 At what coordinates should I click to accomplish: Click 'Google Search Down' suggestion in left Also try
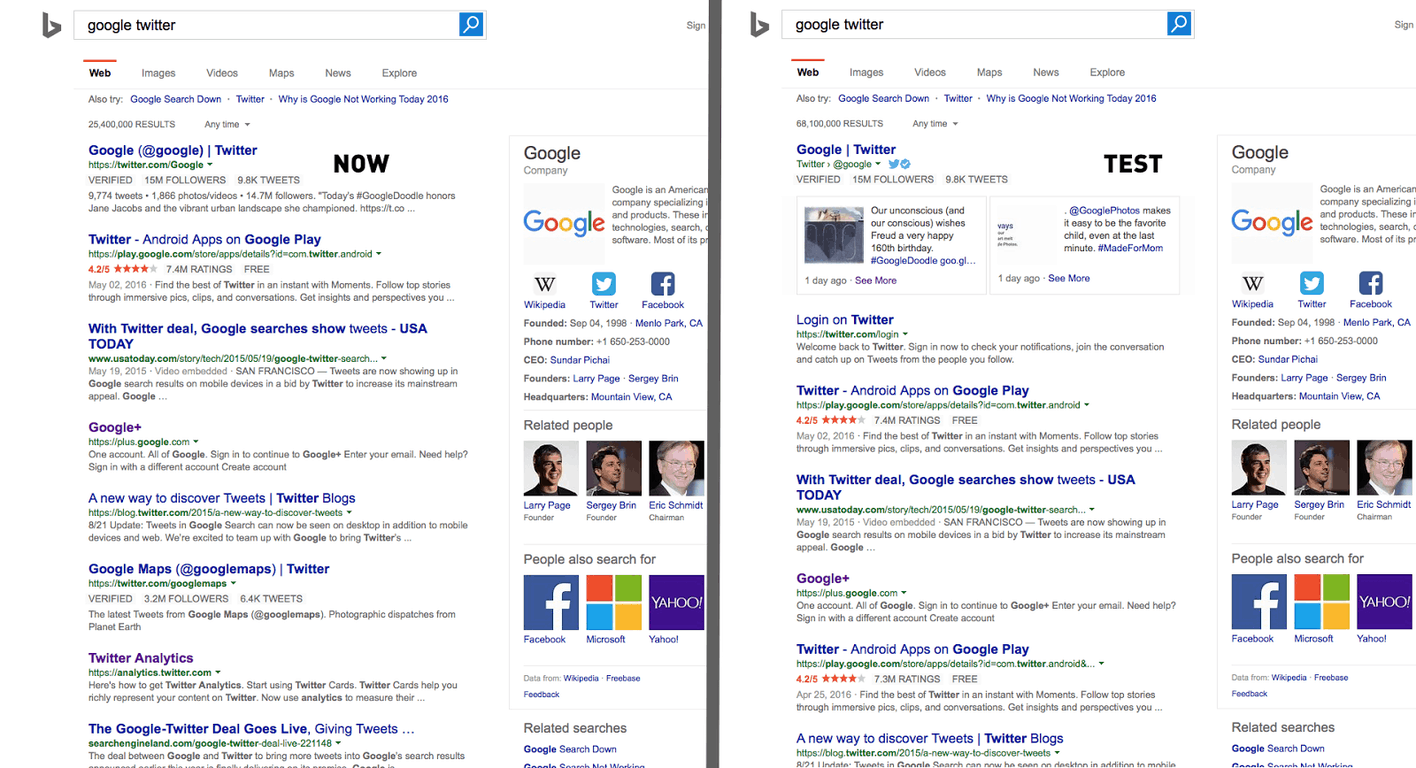176,99
